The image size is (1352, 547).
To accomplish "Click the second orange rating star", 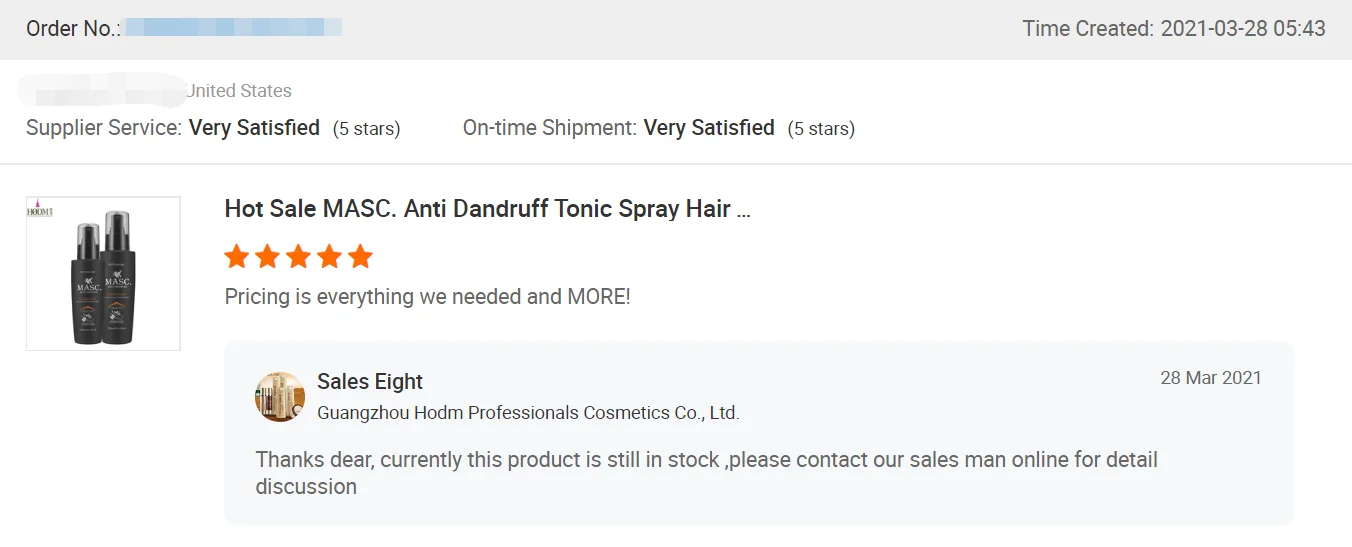I will pos(268,257).
